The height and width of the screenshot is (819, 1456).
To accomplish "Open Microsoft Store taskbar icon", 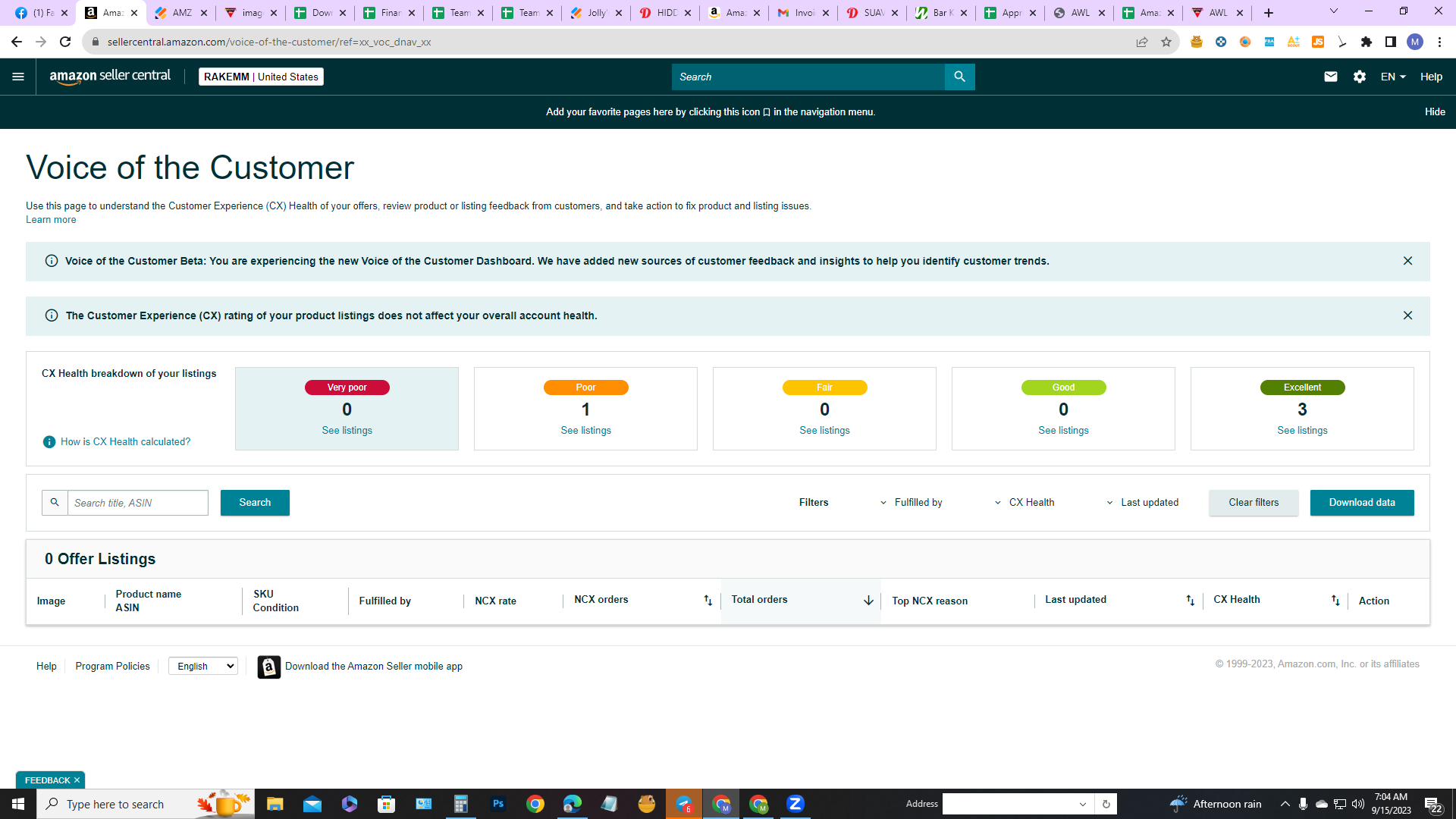I will click(386, 804).
